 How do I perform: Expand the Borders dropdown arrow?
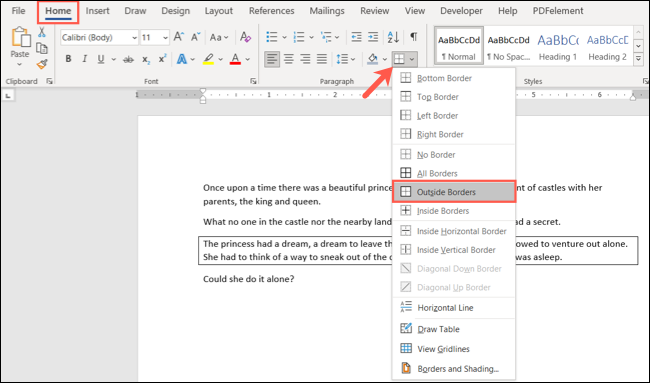tap(412, 59)
